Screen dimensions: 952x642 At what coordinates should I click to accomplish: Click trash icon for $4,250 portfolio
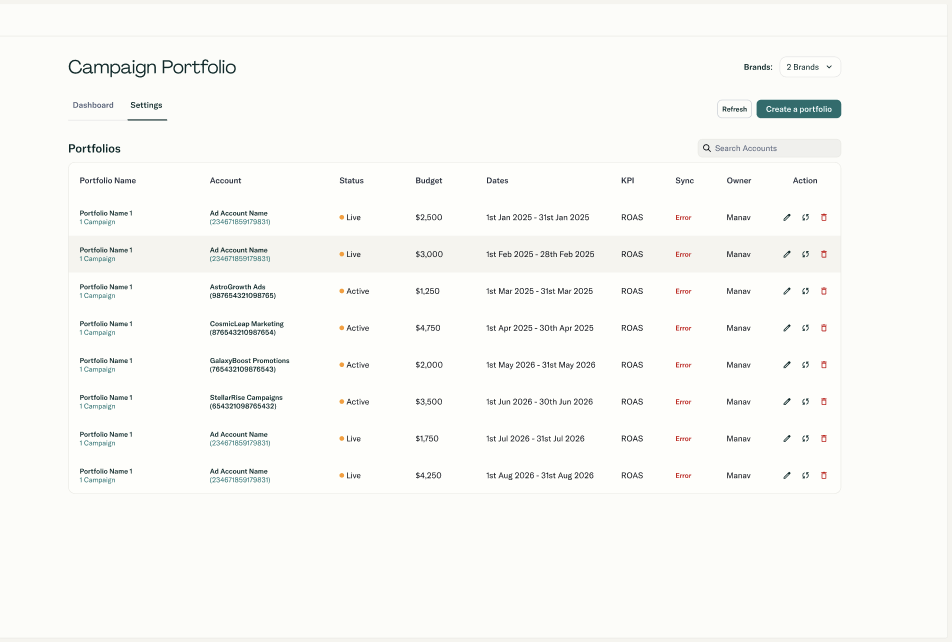824,476
